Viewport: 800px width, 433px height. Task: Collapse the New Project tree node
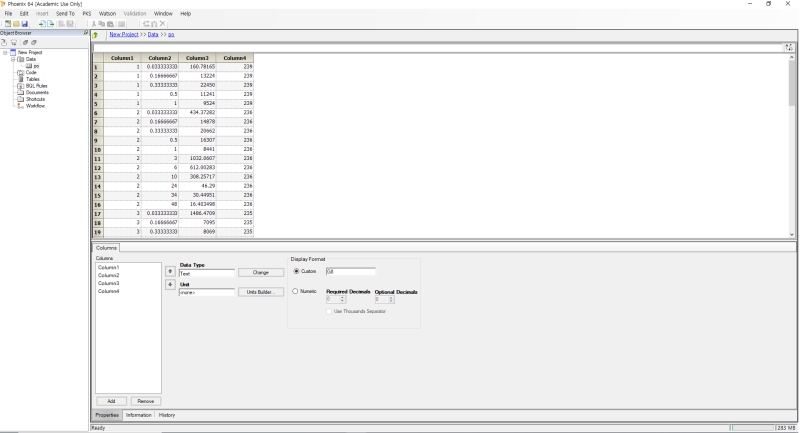(5, 53)
